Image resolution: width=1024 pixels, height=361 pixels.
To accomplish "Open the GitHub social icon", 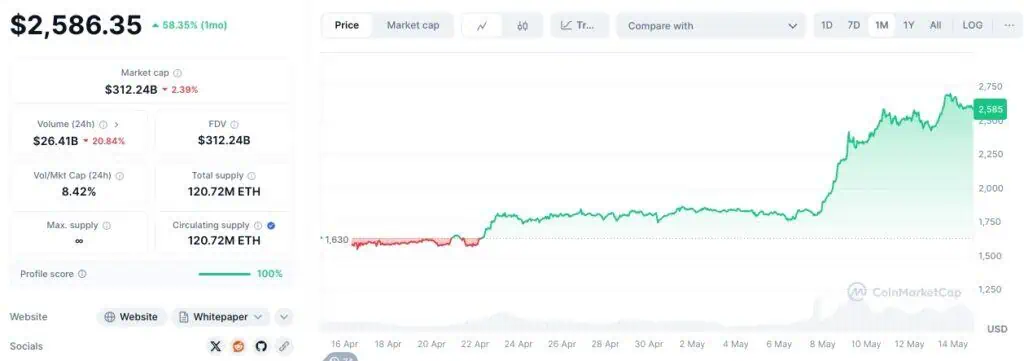I will pyautogui.click(x=261, y=346).
